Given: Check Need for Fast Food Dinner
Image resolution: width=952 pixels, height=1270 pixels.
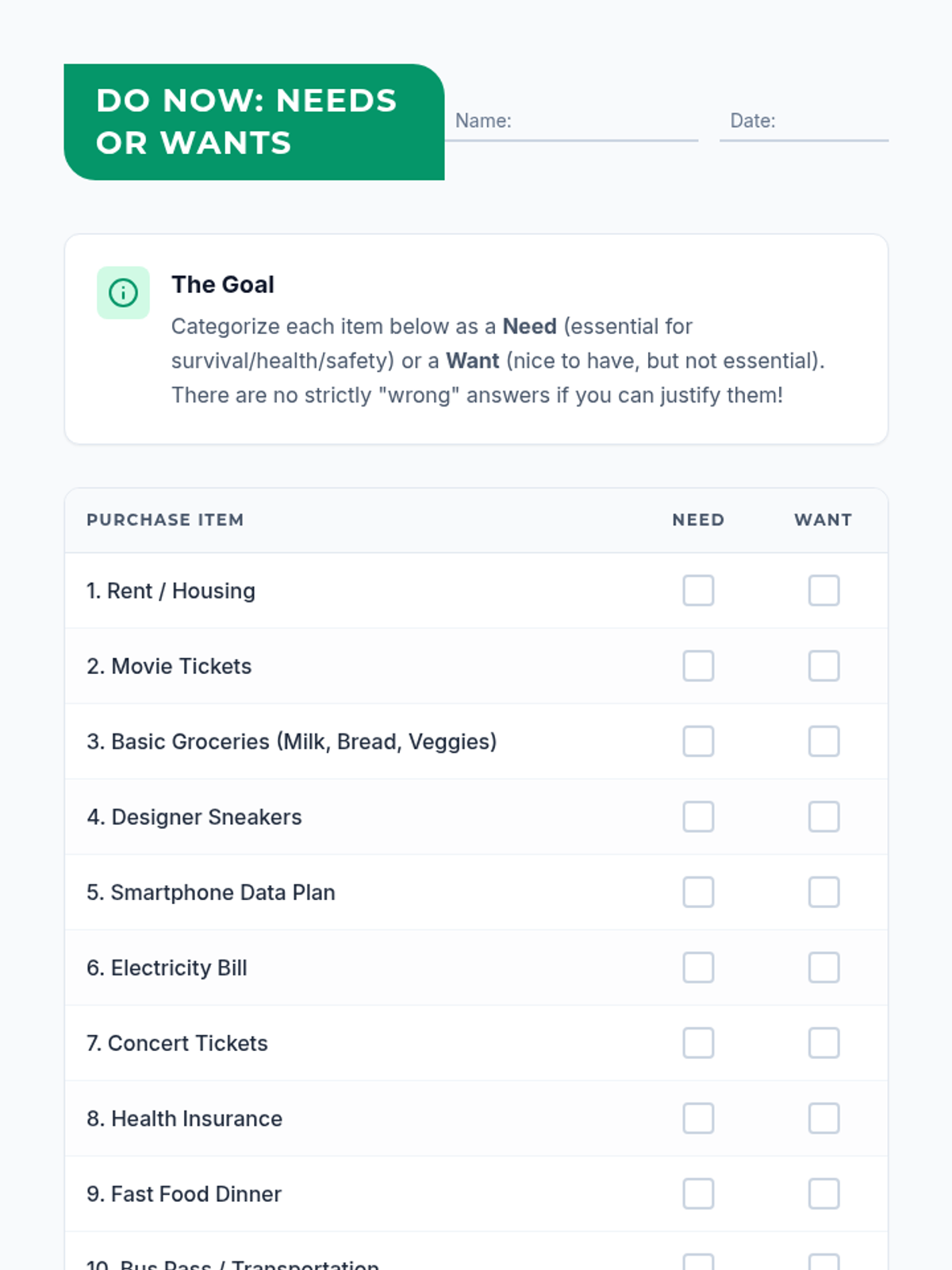Looking at the screenshot, I should [x=698, y=1194].
